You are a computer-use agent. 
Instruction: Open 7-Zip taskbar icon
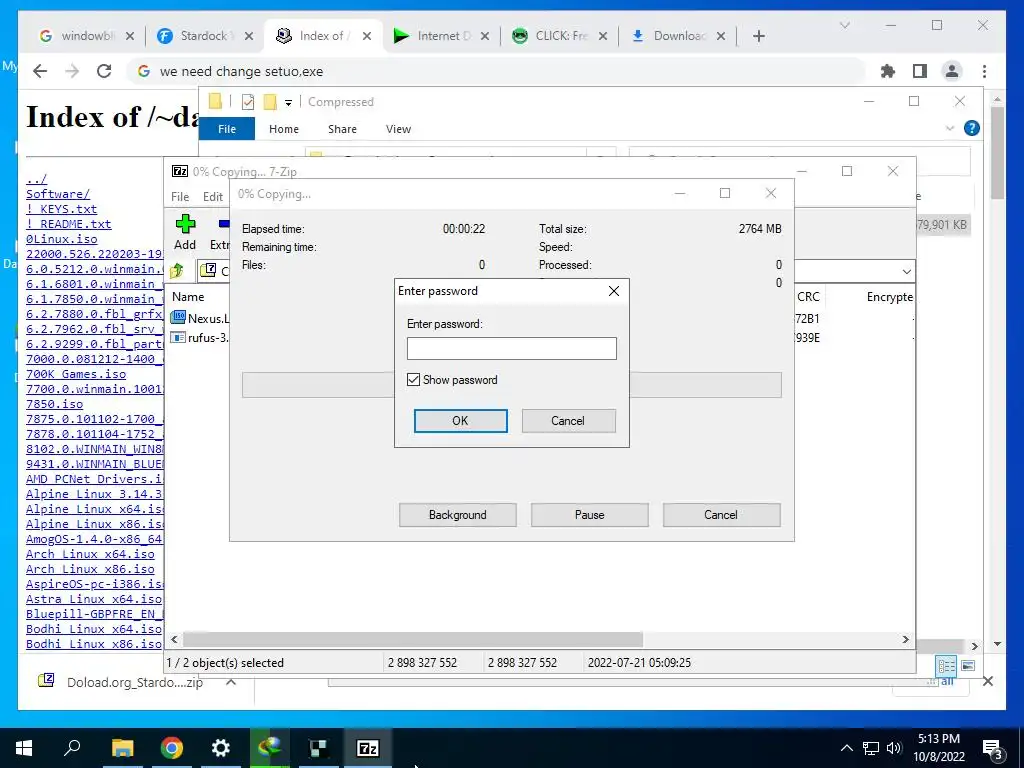tap(367, 748)
